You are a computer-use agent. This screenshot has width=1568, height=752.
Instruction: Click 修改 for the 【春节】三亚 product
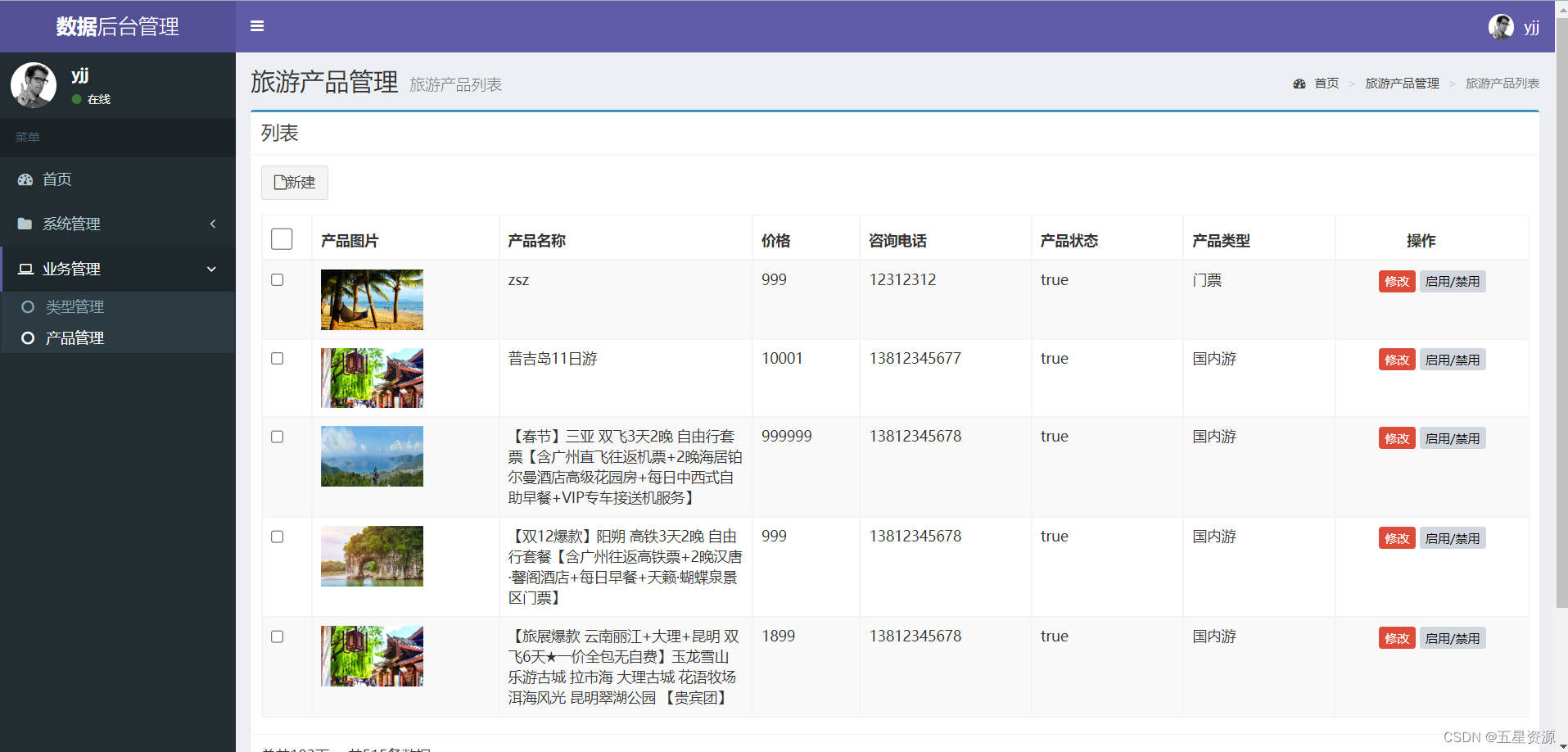pos(1397,438)
